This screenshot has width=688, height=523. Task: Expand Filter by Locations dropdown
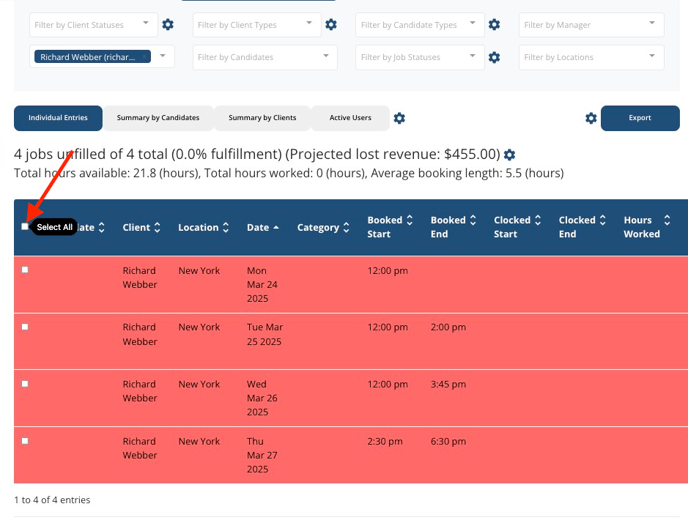click(591, 57)
